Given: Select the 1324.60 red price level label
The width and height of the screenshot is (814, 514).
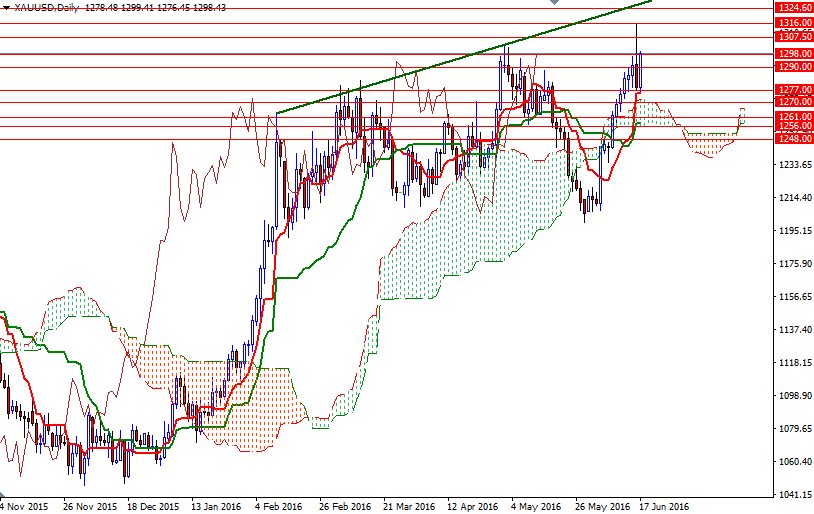Looking at the screenshot, I should click(x=793, y=8).
